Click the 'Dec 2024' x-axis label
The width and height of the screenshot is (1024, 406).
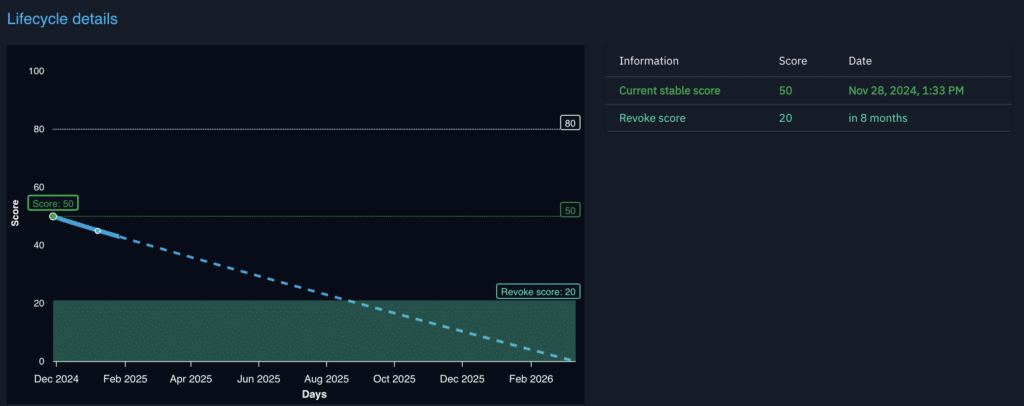click(56, 380)
